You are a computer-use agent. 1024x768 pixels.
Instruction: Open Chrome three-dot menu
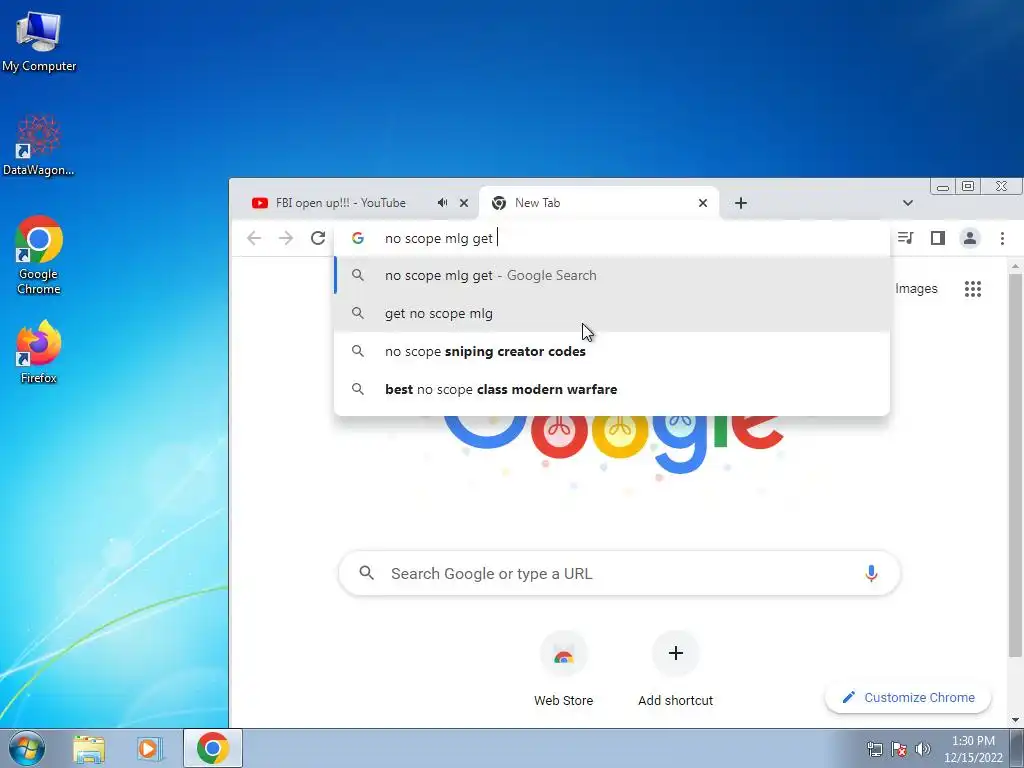point(1002,238)
